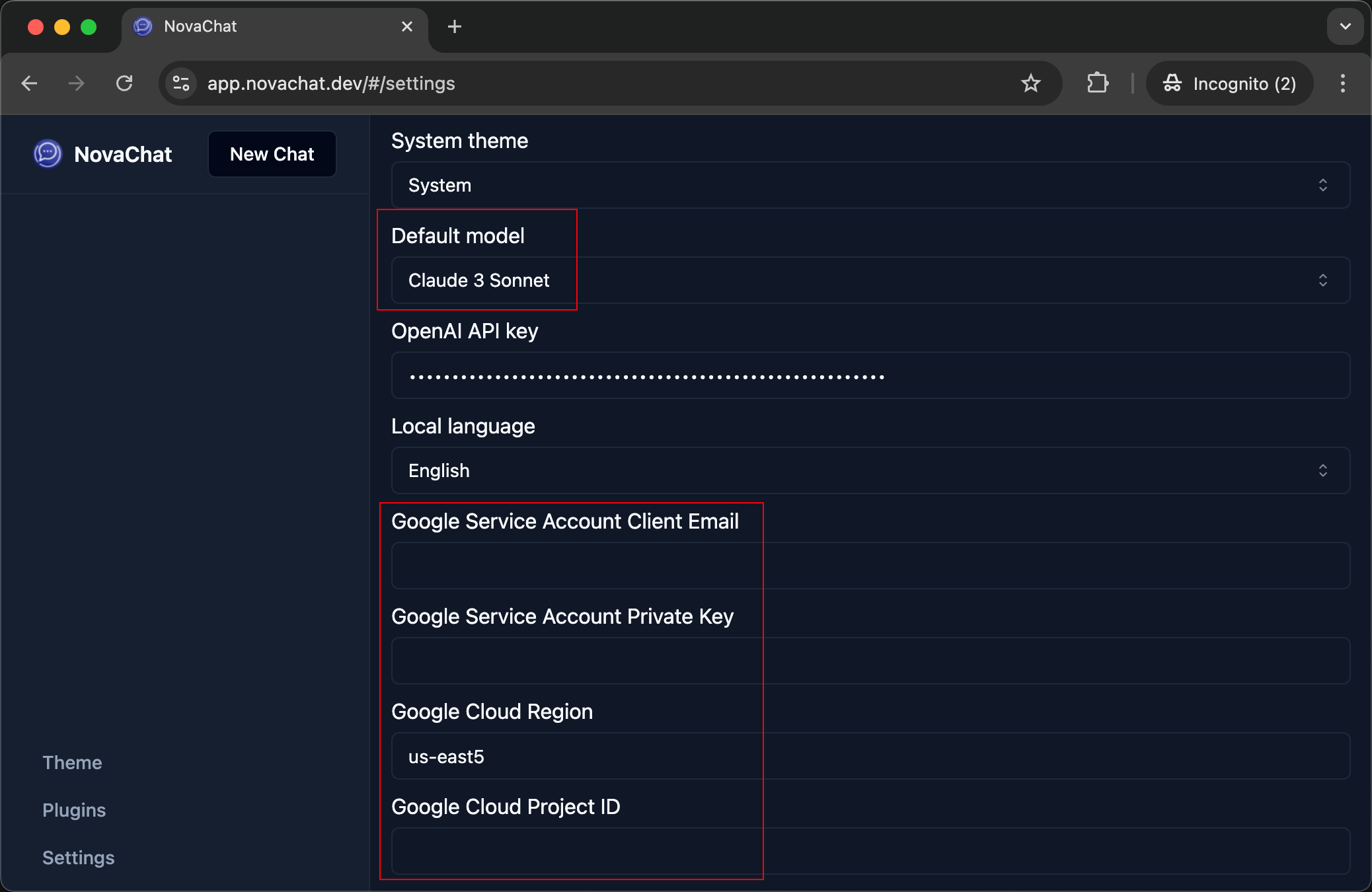1372x892 pixels.
Task: Open the Local language dropdown
Action: coord(870,470)
